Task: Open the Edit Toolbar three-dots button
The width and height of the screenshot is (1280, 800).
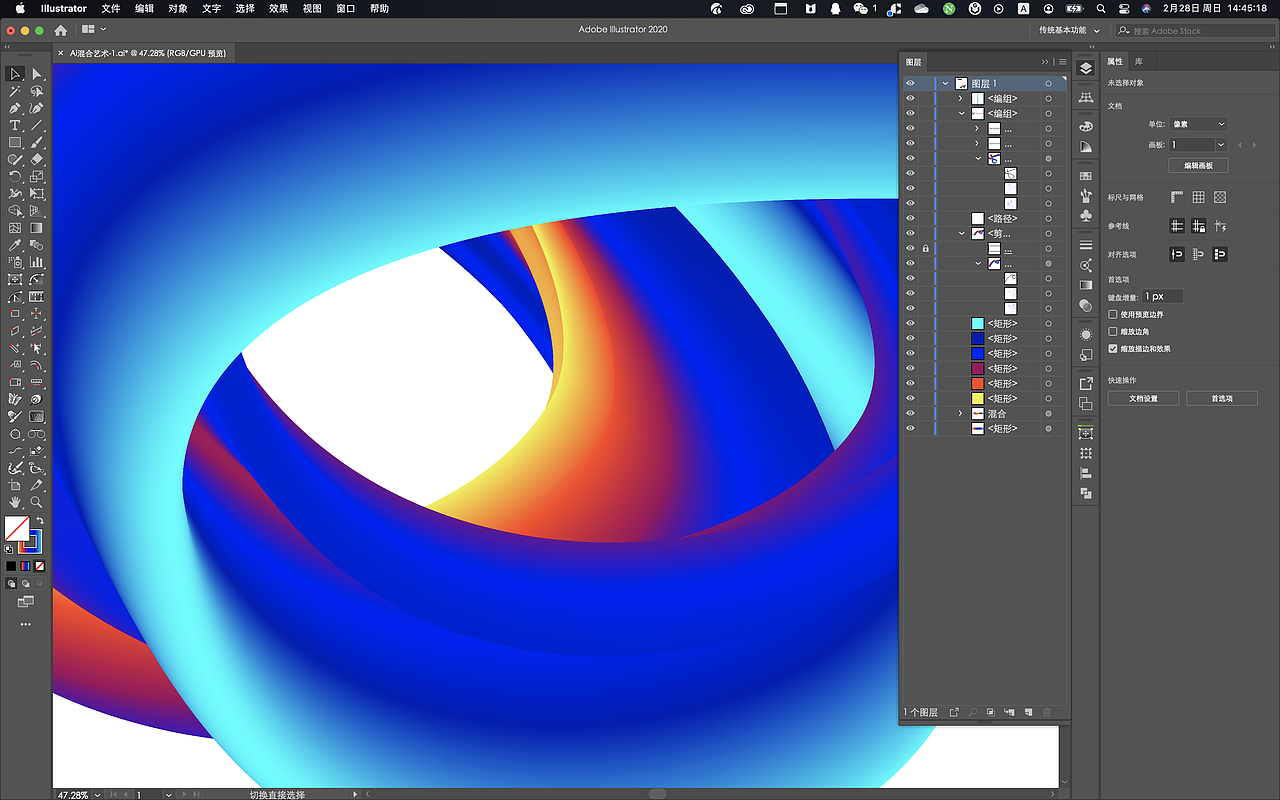Action: [x=26, y=624]
